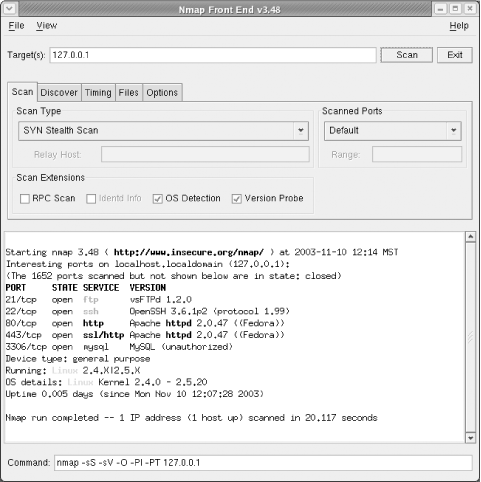Click the 21/tcp port row
Viewport: 481px width, 482px height.
(99, 299)
